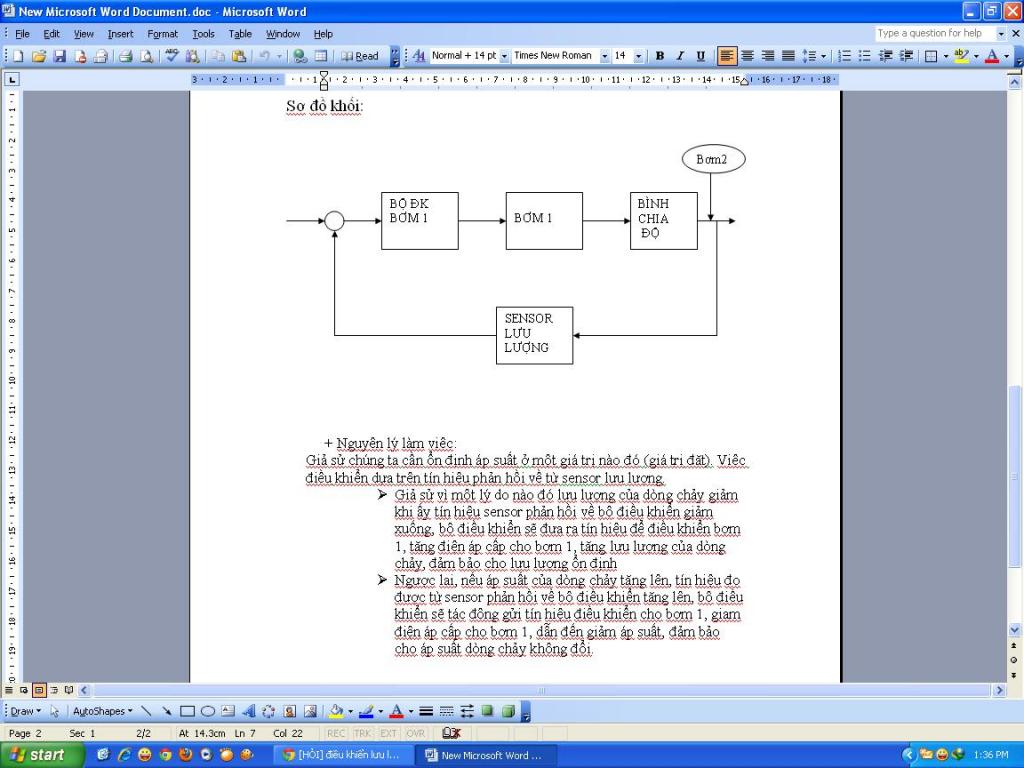Toggle Justify alignment

click(x=788, y=56)
